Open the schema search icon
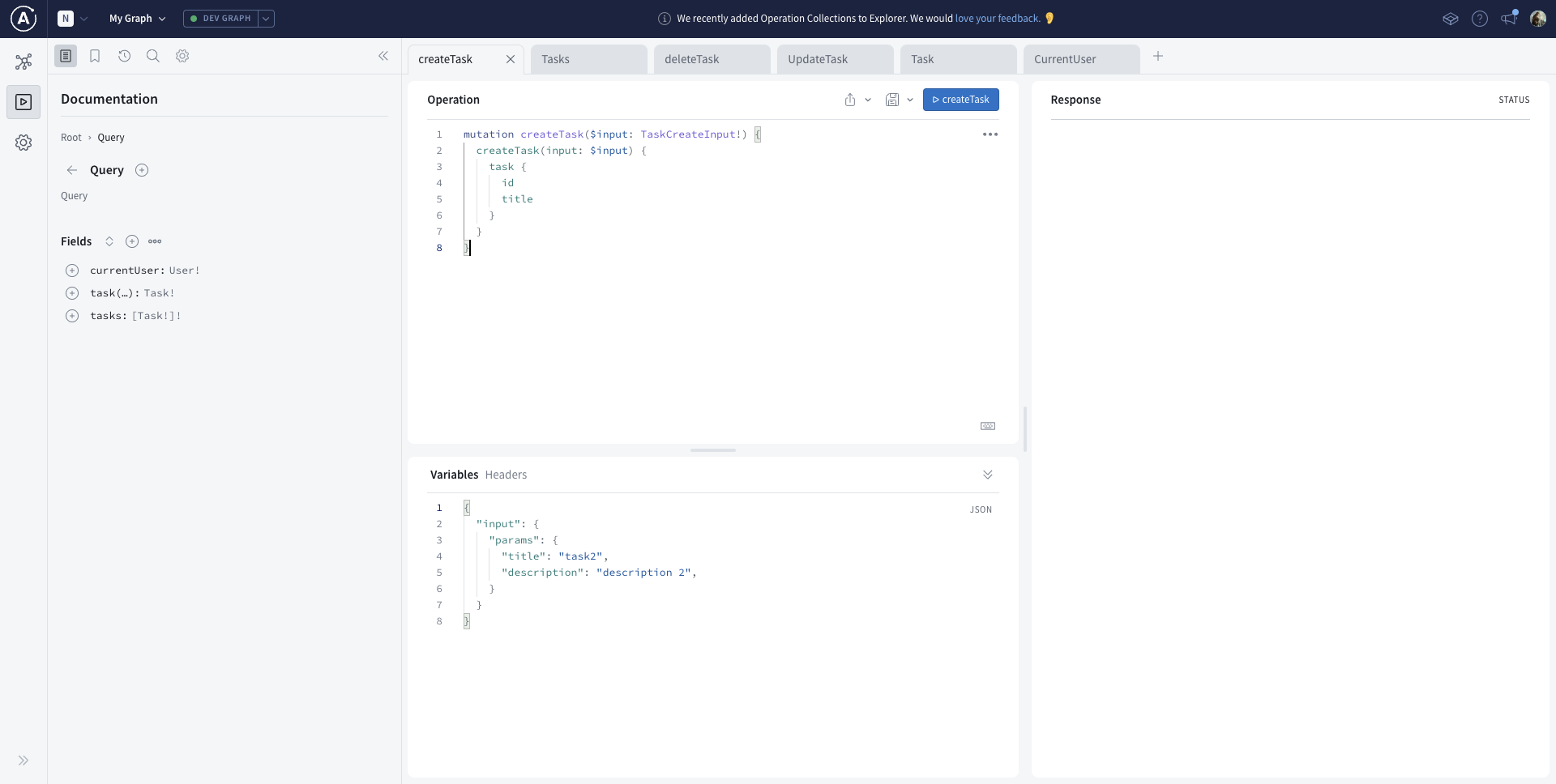Image resolution: width=1556 pixels, height=784 pixels. (153, 56)
